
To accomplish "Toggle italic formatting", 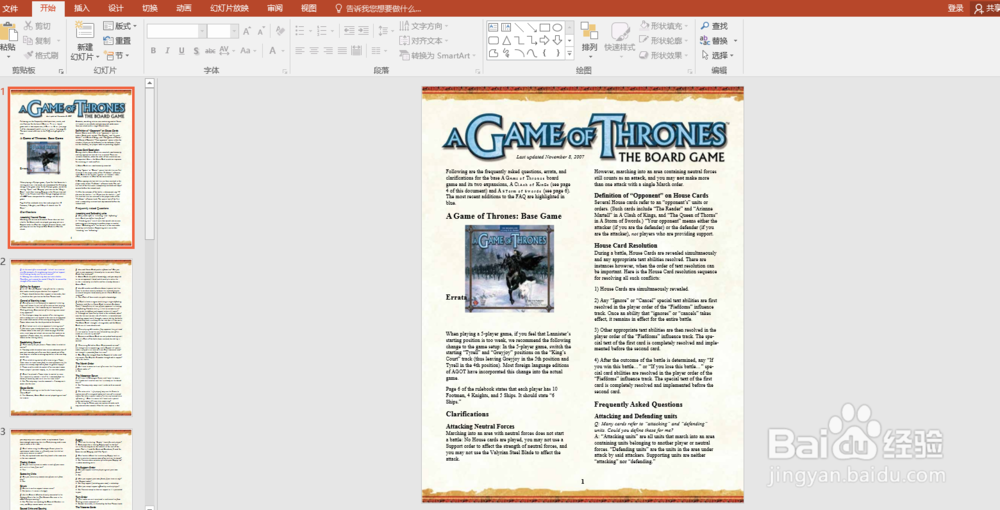I will tap(167, 50).
